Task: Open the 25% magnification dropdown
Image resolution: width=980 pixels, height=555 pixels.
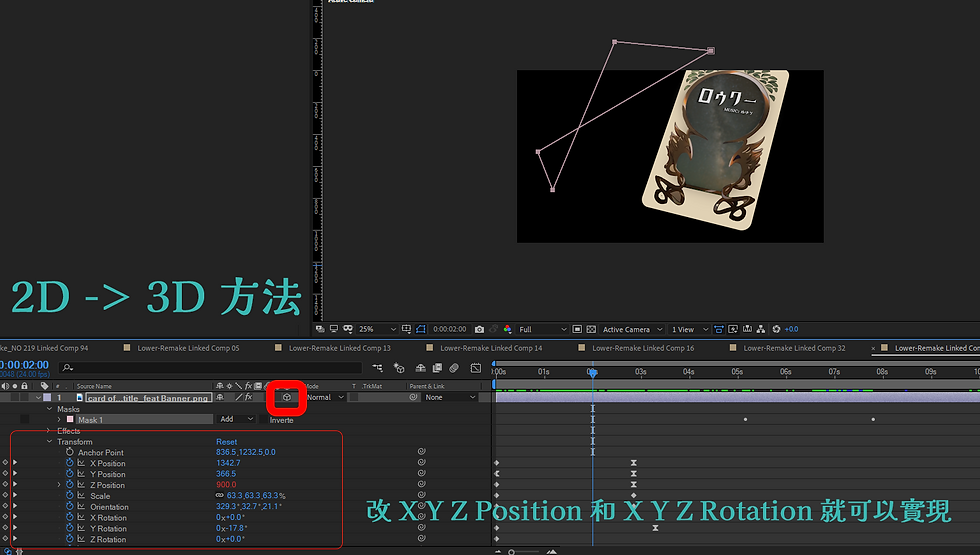Action: tap(378, 329)
